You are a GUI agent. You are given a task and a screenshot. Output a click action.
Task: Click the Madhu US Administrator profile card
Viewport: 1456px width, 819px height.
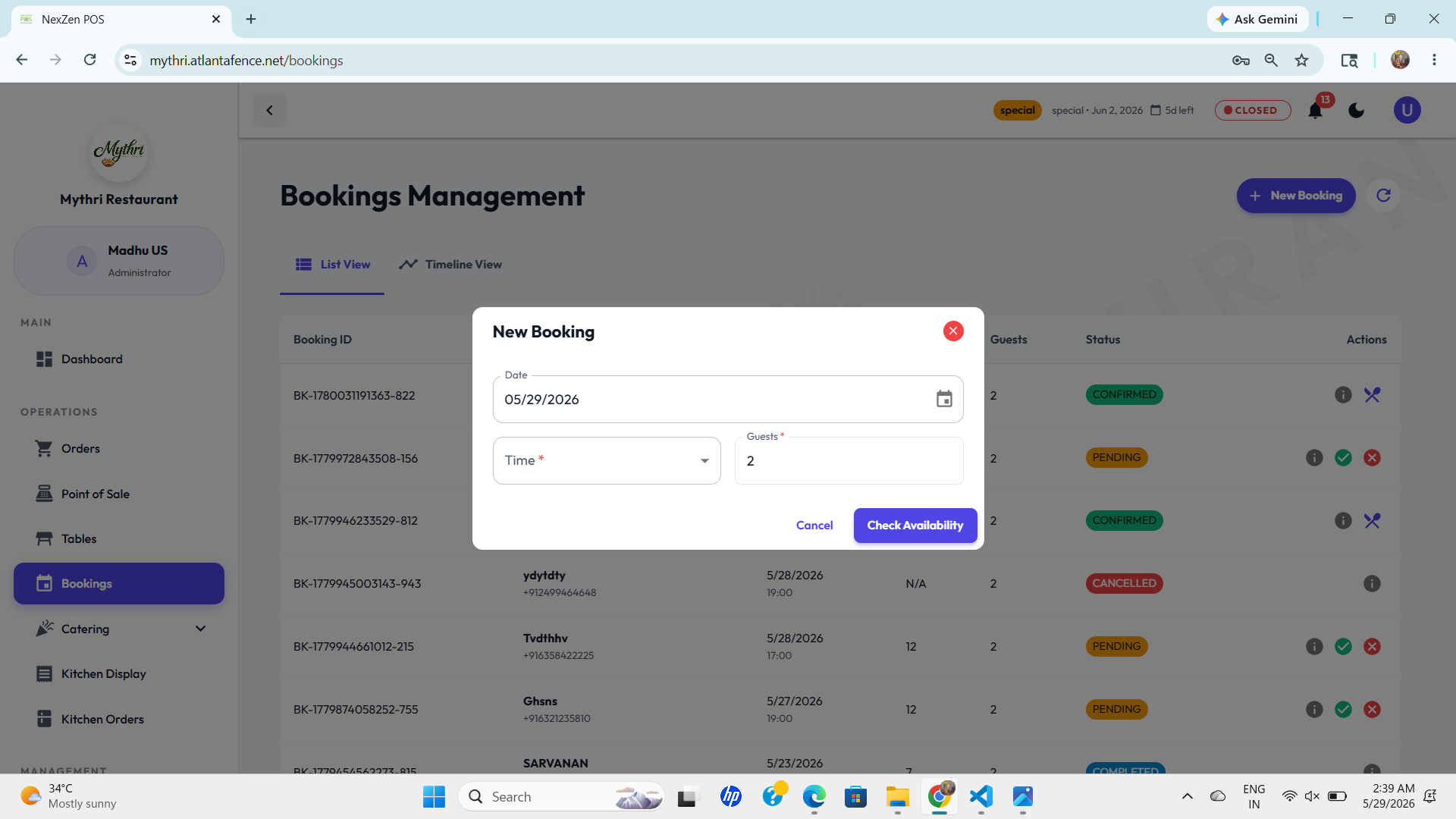[119, 261]
